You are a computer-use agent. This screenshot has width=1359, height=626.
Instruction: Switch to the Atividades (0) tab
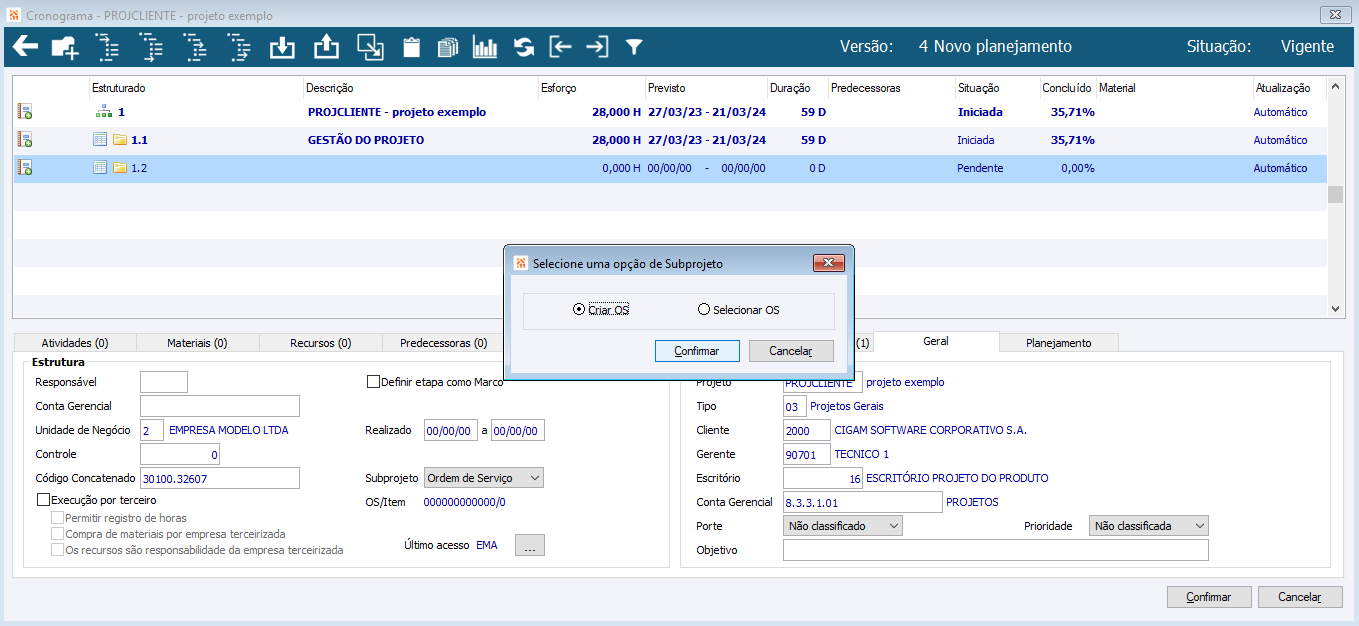point(75,343)
